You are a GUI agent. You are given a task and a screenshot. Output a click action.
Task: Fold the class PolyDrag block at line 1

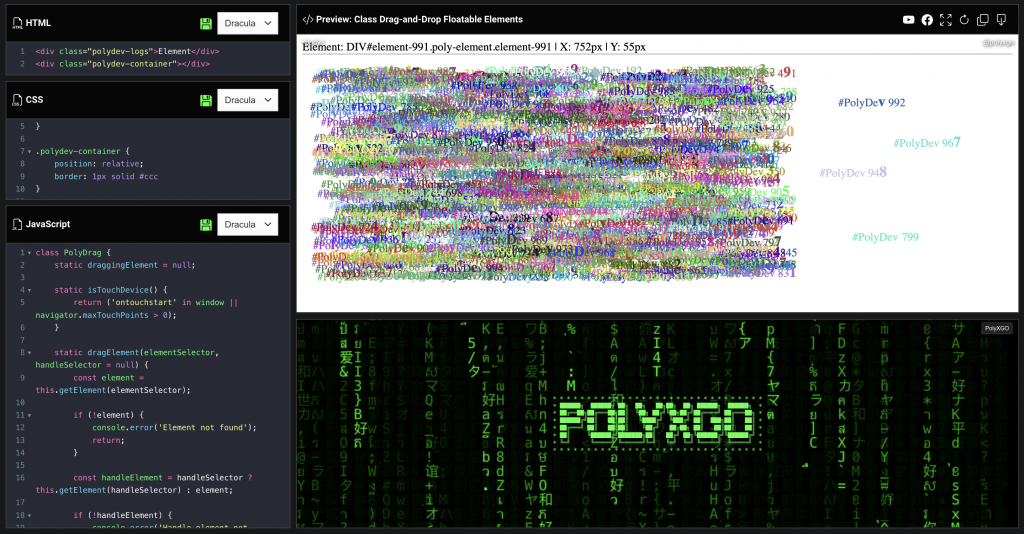[29, 253]
